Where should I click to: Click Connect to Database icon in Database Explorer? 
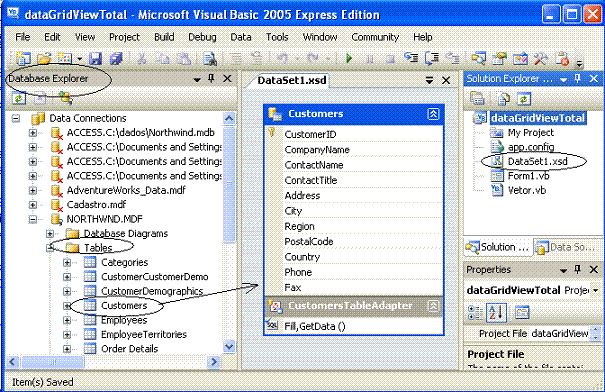[66, 98]
